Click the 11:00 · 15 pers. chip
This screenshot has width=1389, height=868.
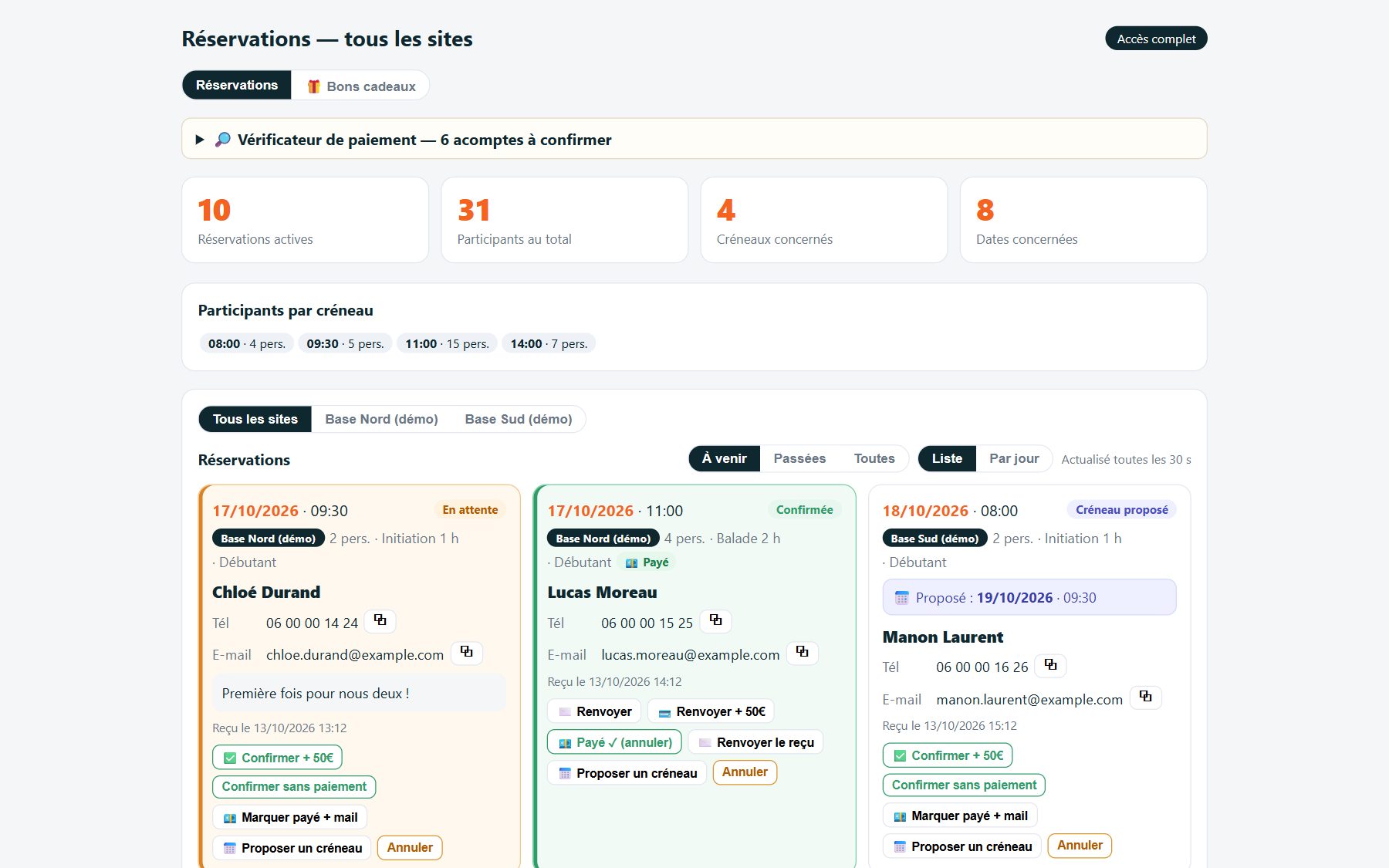[448, 343]
